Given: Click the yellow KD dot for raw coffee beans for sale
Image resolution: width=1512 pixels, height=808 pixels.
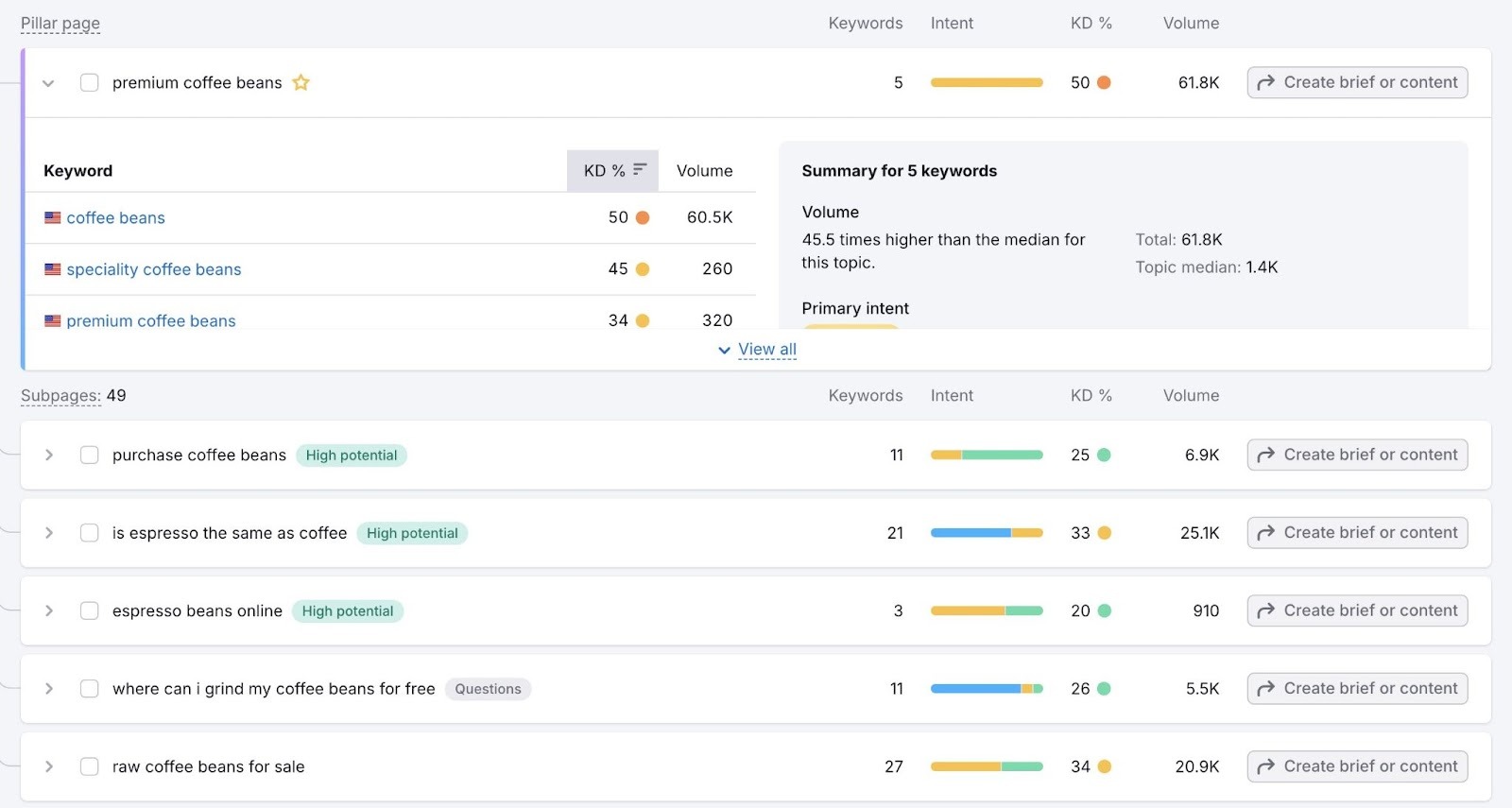Looking at the screenshot, I should coord(1104,766).
